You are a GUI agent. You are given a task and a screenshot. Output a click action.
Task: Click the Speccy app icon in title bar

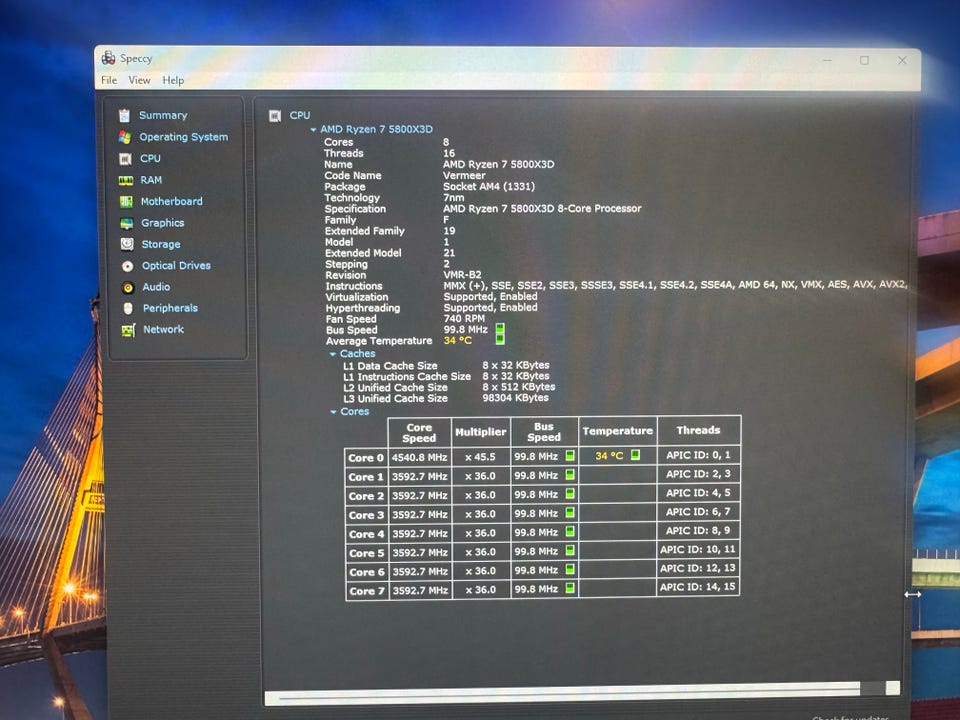click(x=108, y=58)
